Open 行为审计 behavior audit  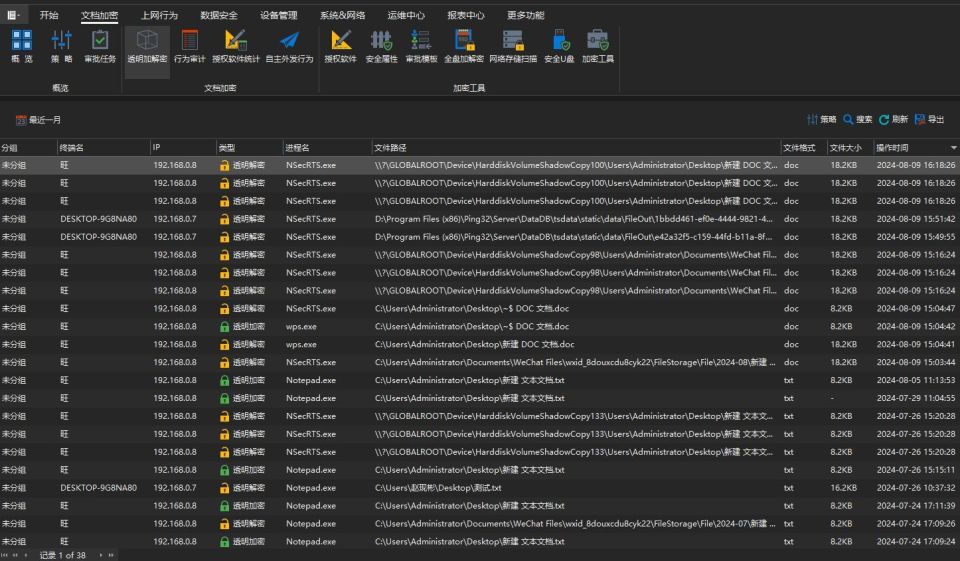coord(189,47)
